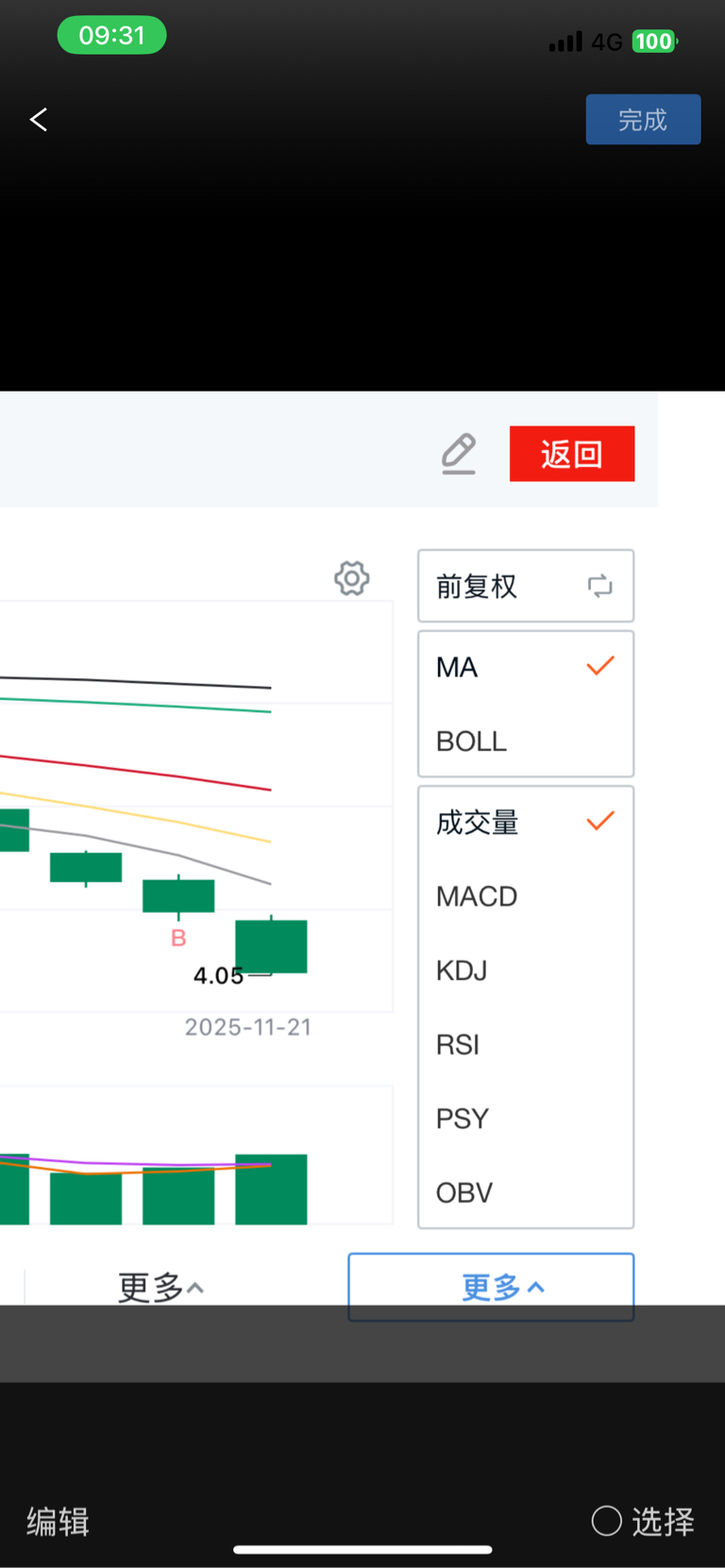Image resolution: width=725 pixels, height=1568 pixels.
Task: Tap the 编辑 text at bottom
Action: point(58,1521)
